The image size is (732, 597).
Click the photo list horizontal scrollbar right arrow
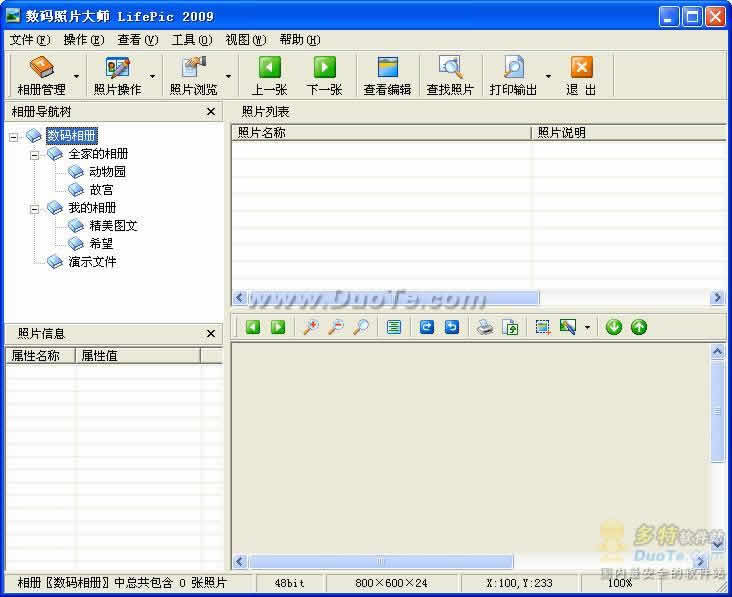coord(717,298)
